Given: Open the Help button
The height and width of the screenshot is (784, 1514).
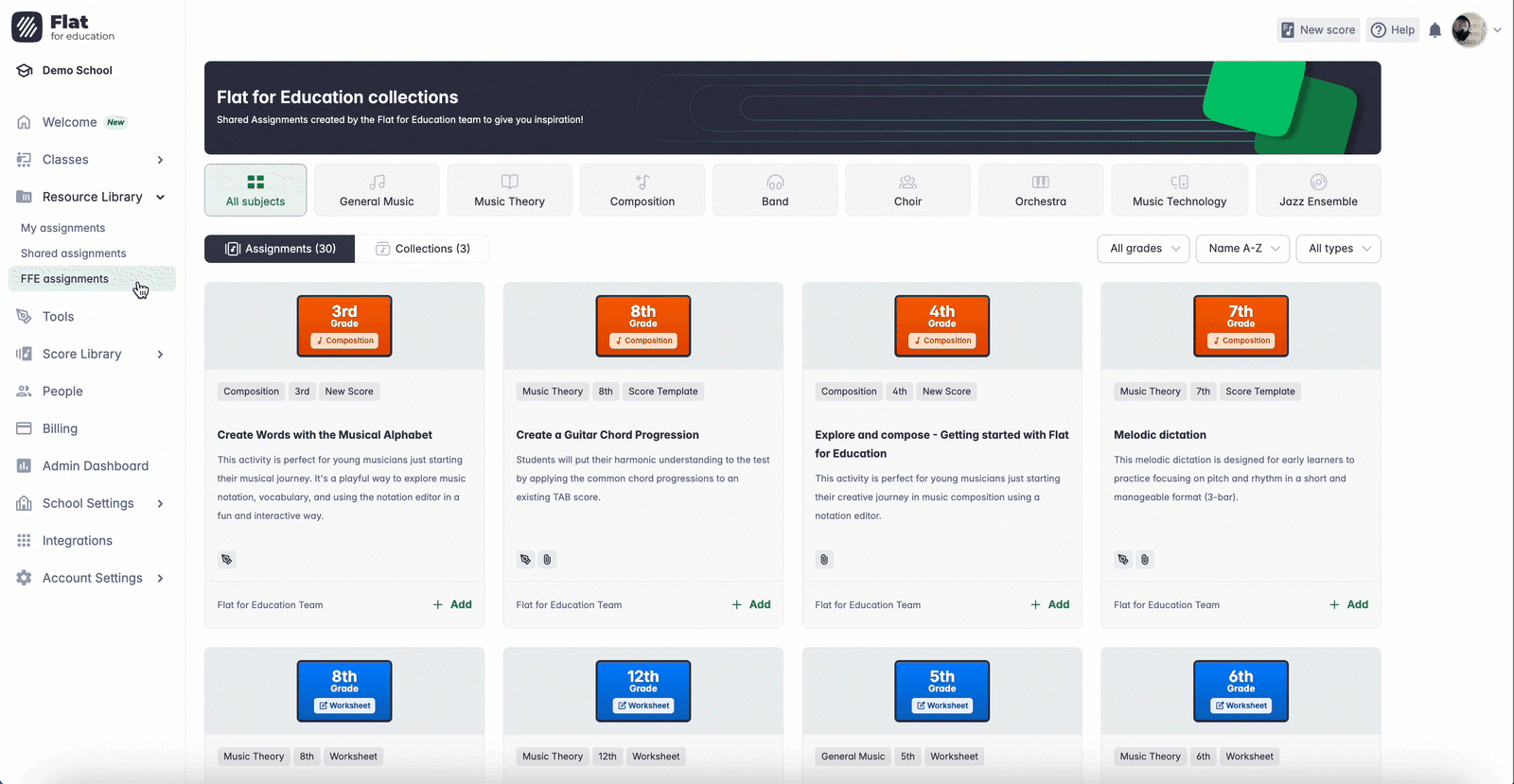Looking at the screenshot, I should click(1393, 30).
